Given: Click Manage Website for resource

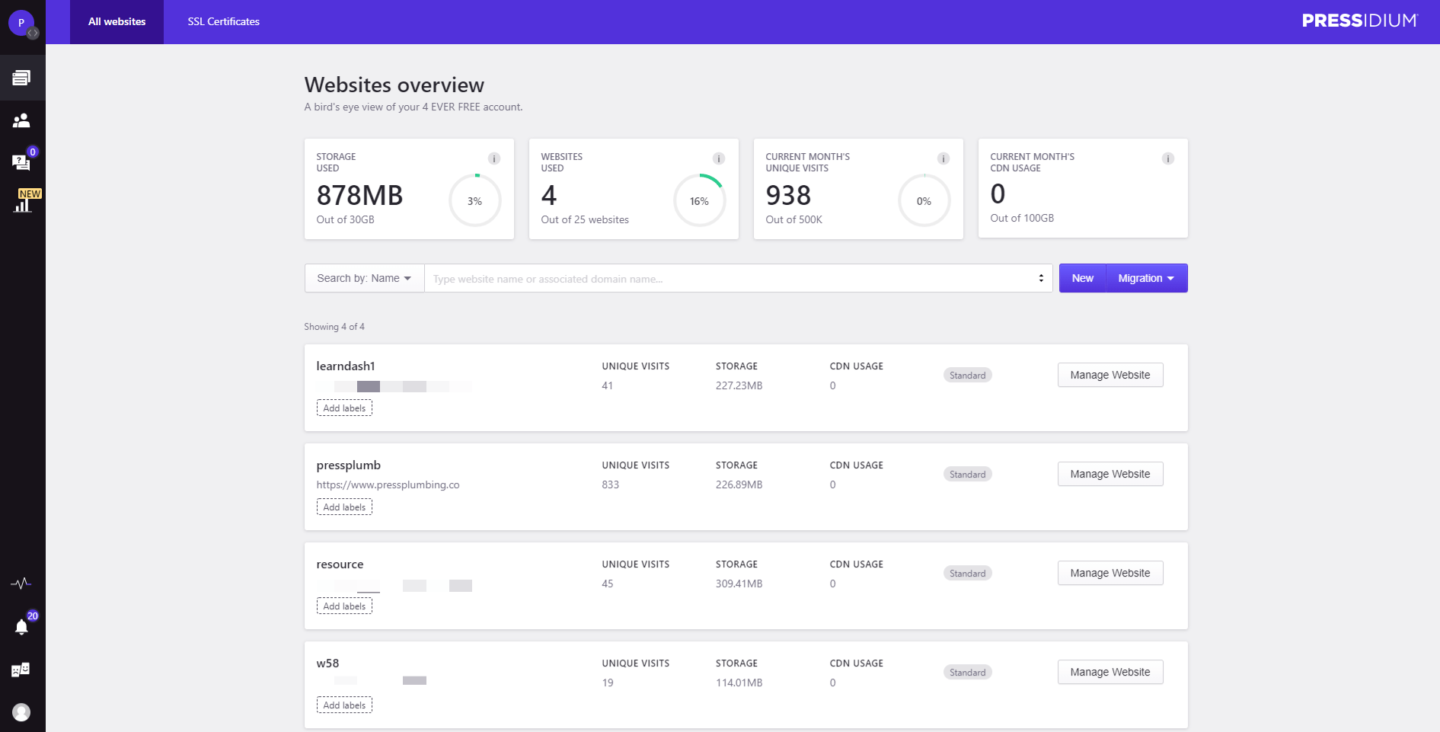Looking at the screenshot, I should coord(1110,573).
